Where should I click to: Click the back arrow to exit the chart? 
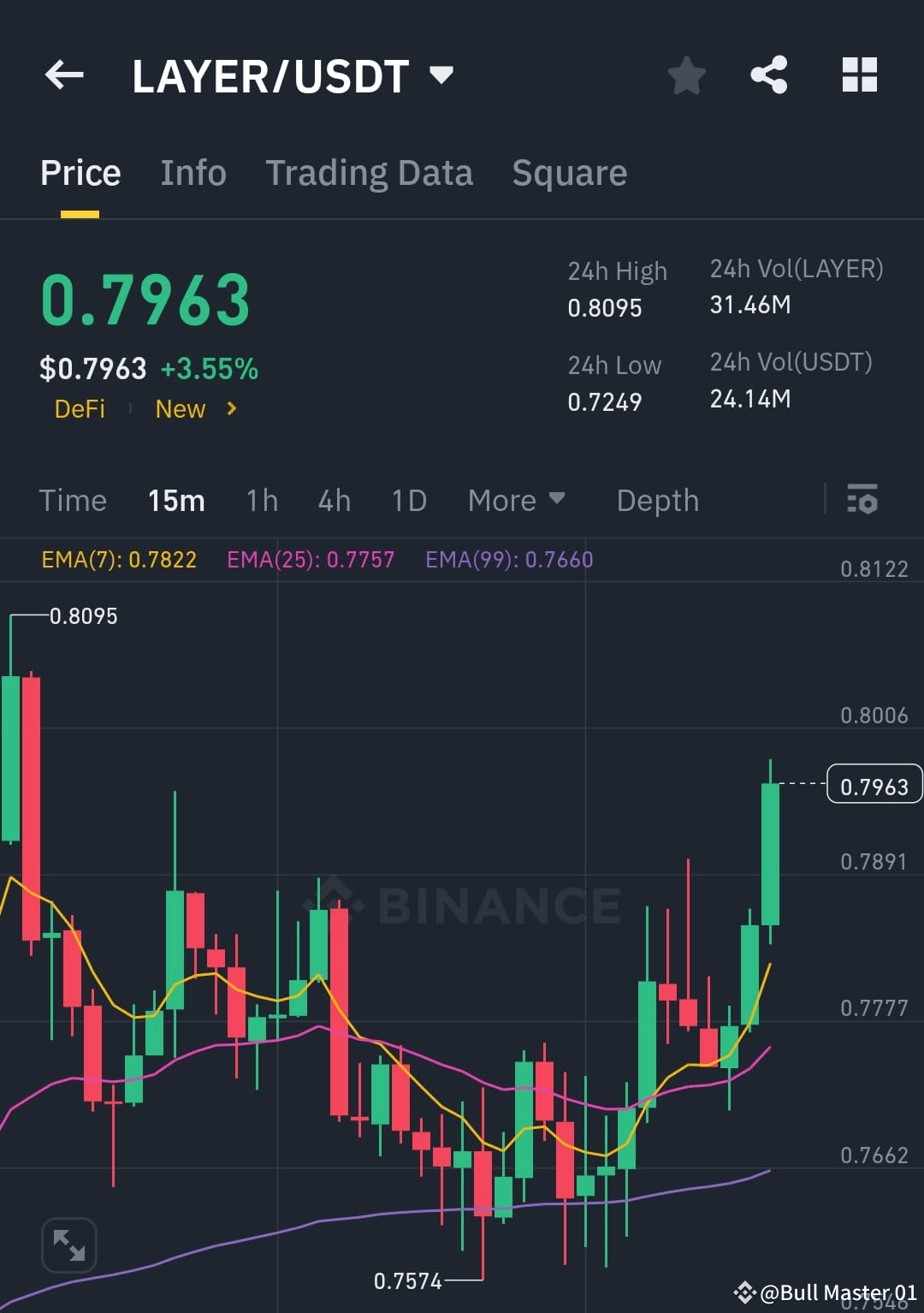pos(64,75)
